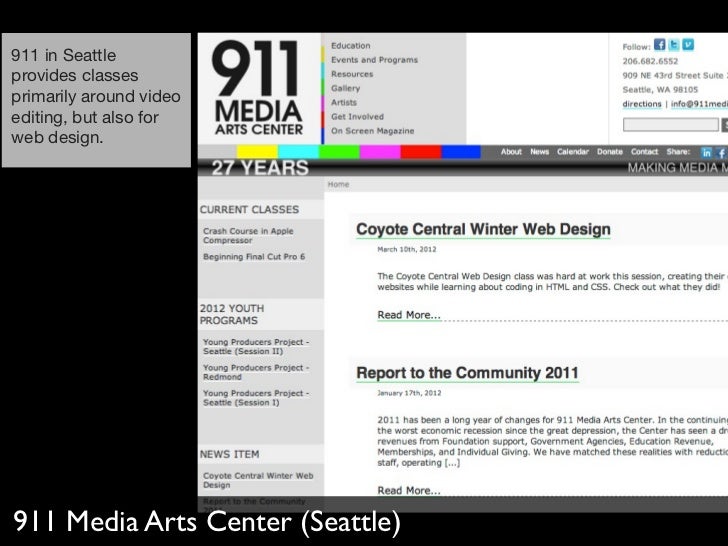
Task: Open Events and Programs menu item
Action: [x=374, y=60]
